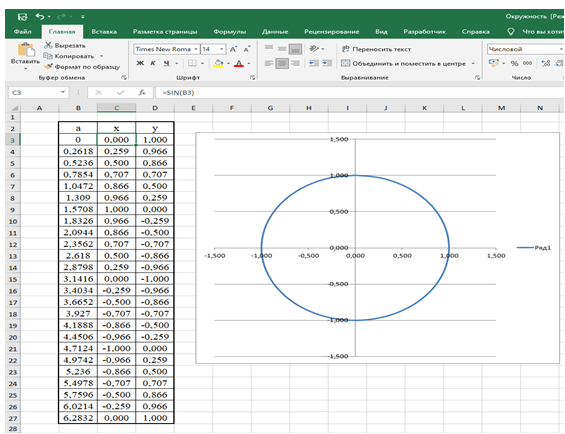Expand the merge and center dropdown arrow
The height and width of the screenshot is (434, 565).
[473, 63]
